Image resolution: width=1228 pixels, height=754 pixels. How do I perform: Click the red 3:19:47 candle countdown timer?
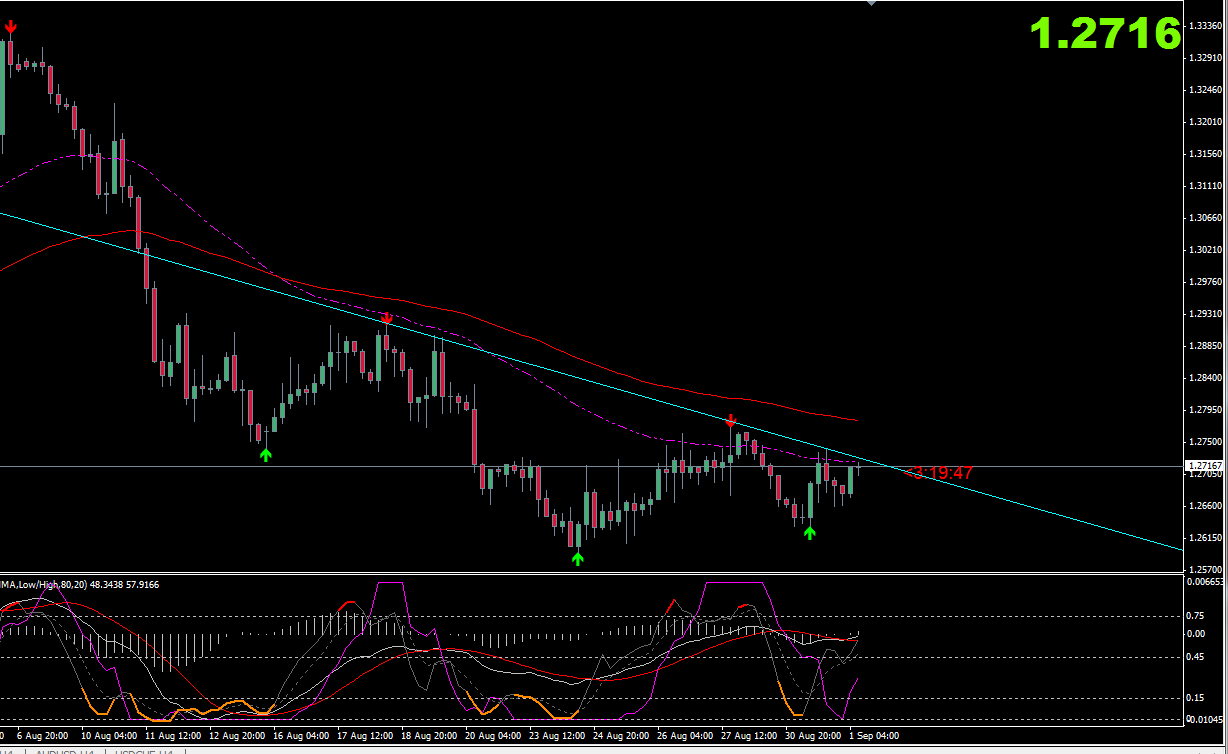[x=940, y=473]
